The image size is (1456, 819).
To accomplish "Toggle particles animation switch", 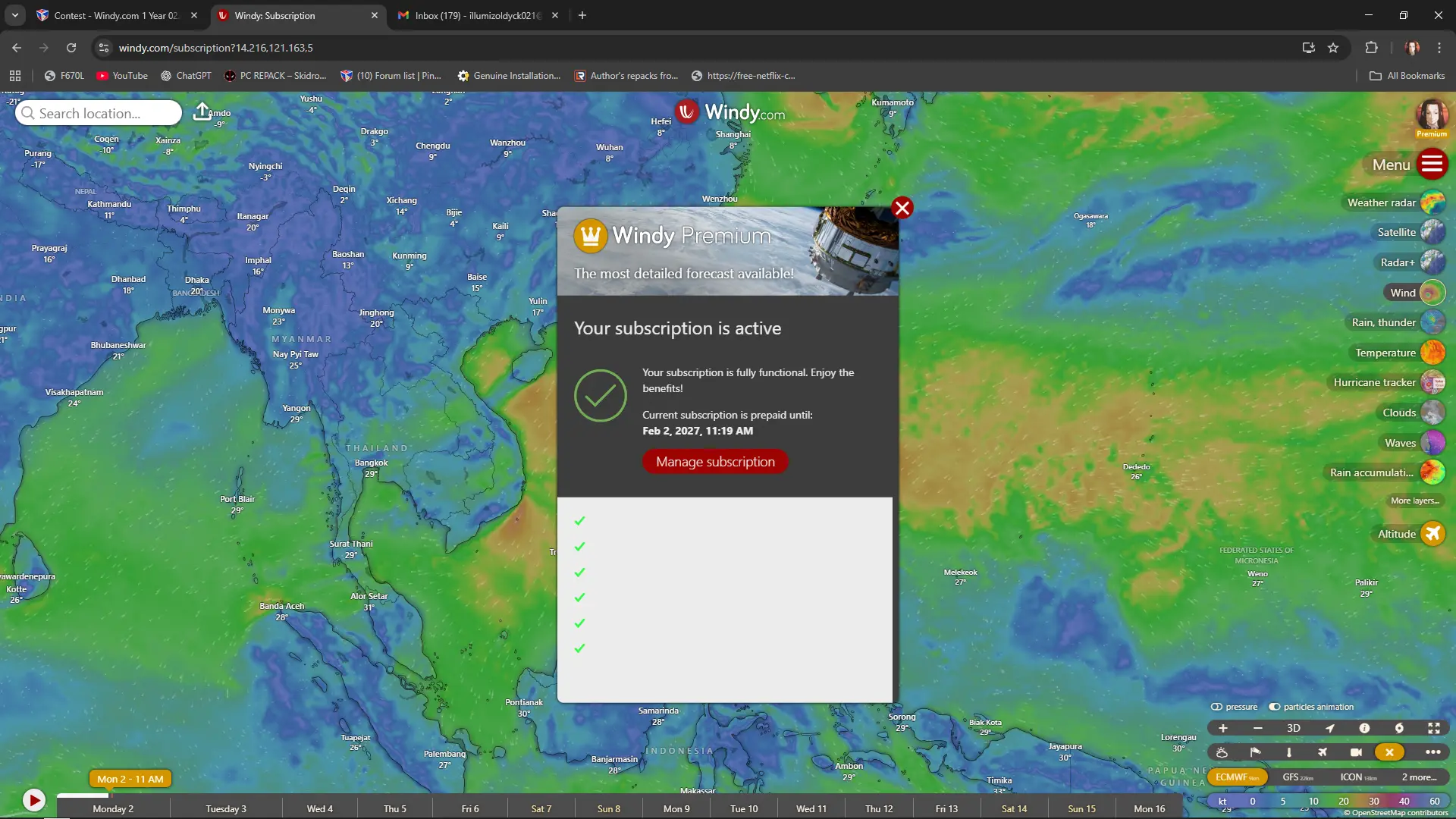I will coord(1275,707).
